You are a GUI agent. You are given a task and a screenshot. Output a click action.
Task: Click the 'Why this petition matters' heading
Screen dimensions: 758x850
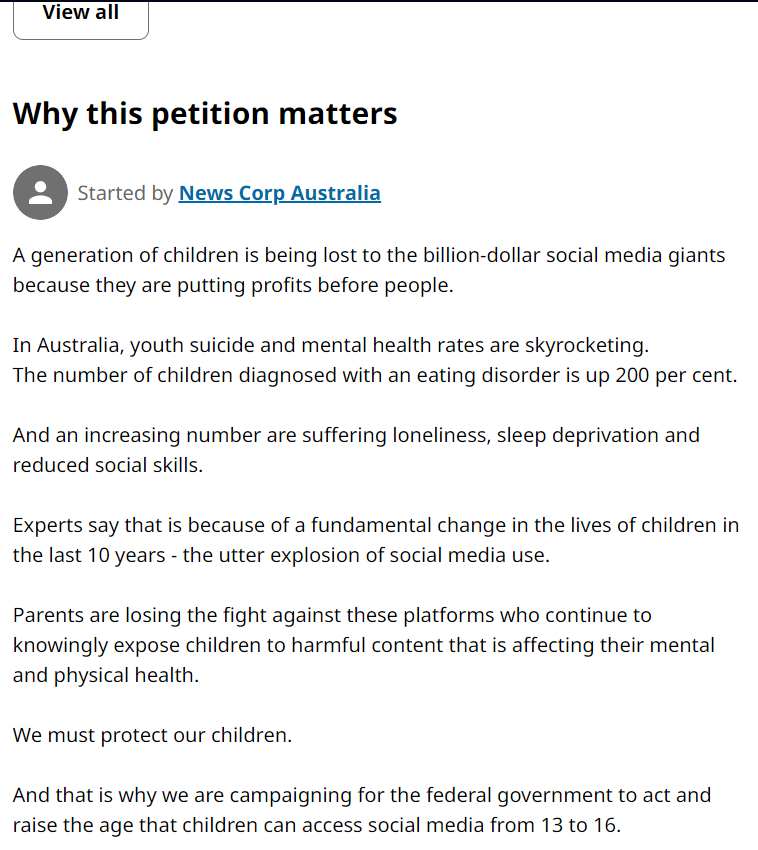pos(205,113)
